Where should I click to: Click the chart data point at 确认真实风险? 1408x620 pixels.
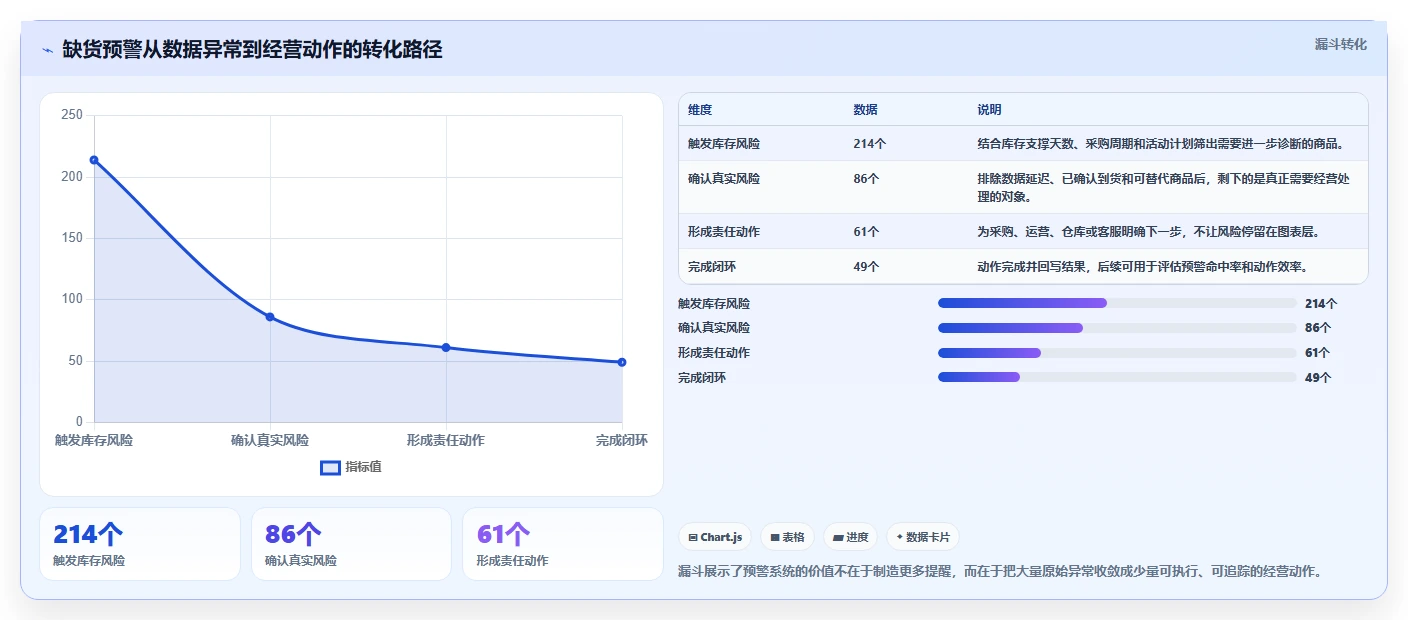[x=270, y=317]
